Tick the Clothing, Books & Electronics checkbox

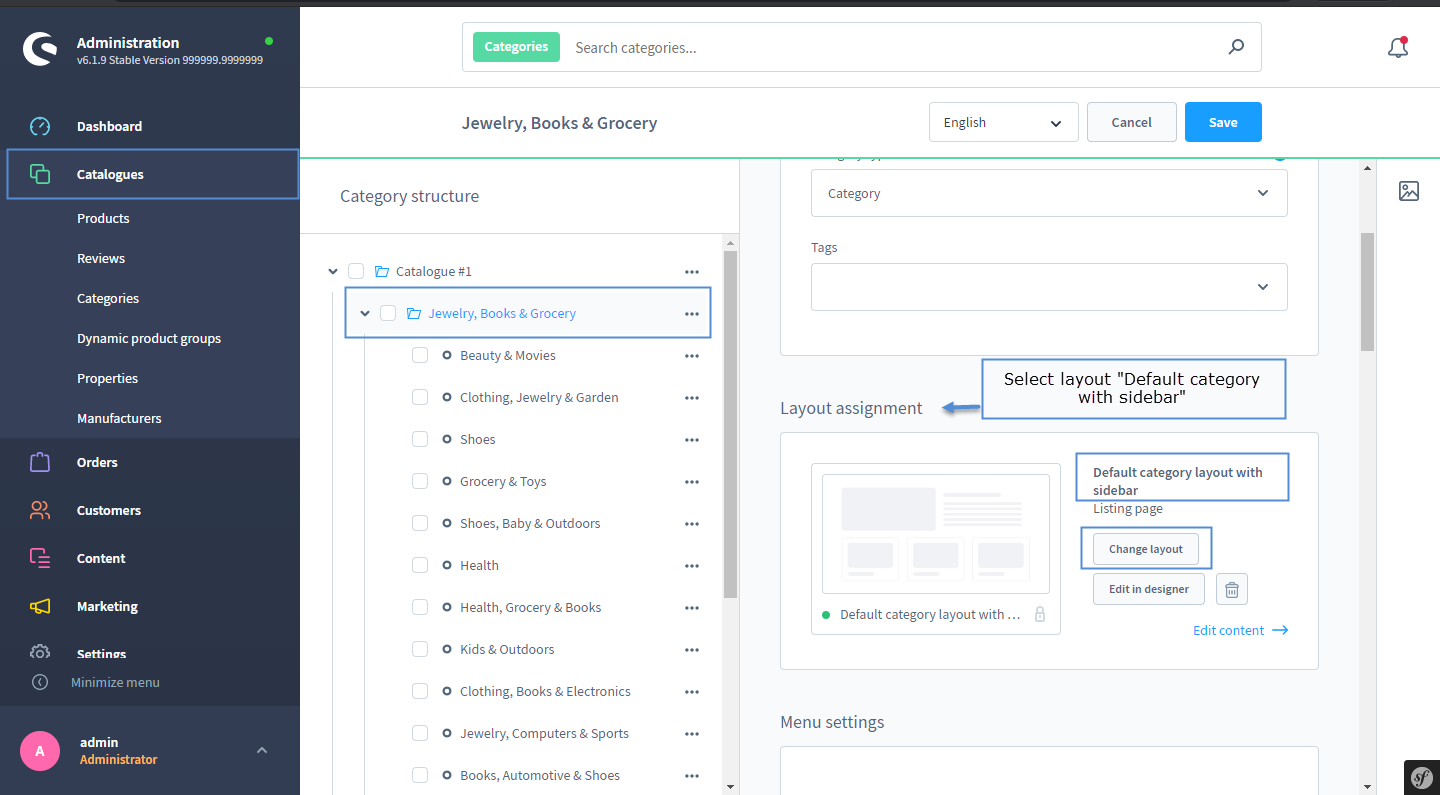point(420,691)
